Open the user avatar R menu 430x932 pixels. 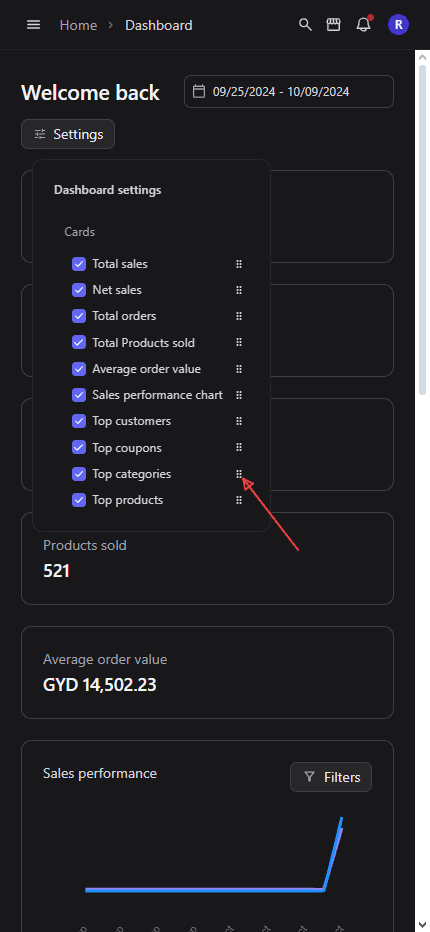[398, 25]
